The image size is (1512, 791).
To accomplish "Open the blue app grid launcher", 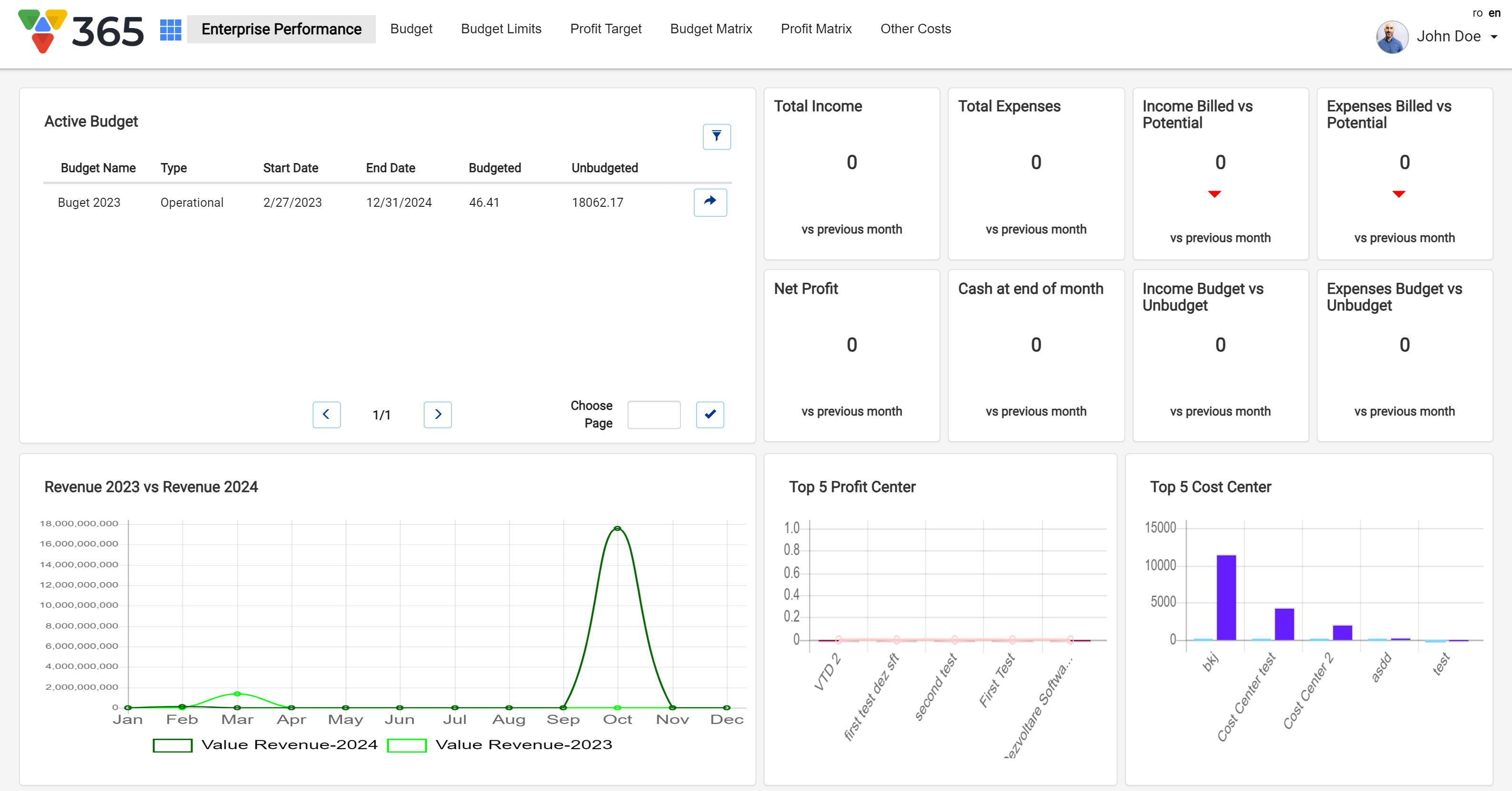I will click(170, 29).
